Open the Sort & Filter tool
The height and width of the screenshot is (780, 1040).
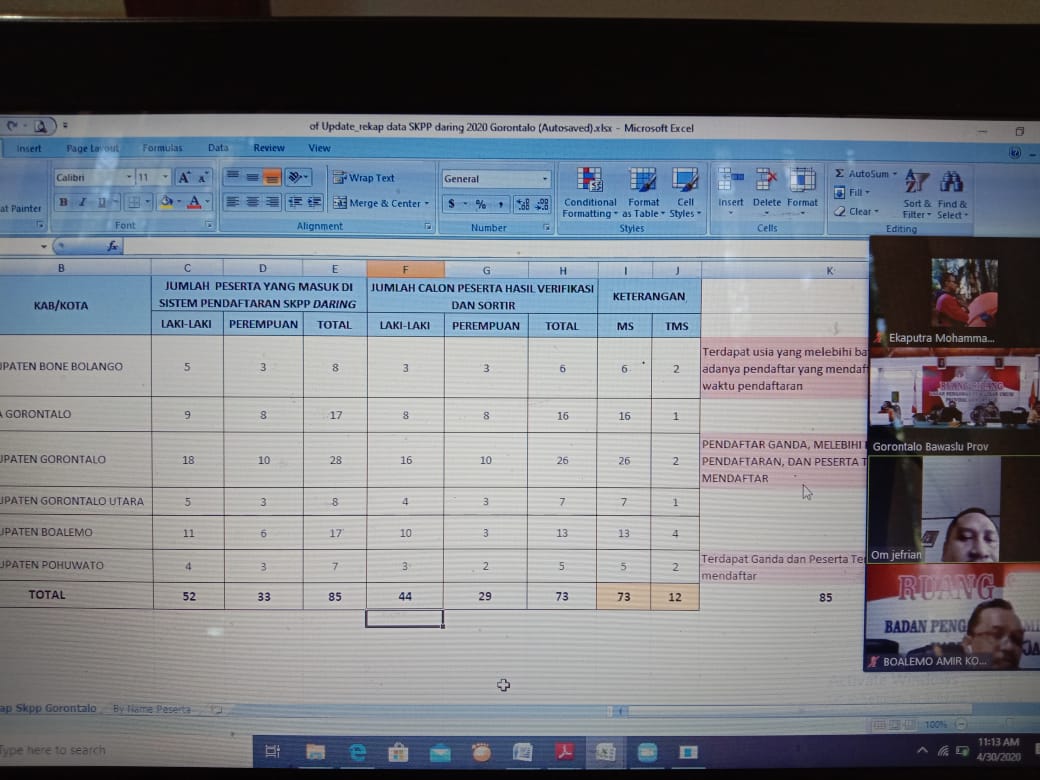click(x=916, y=183)
